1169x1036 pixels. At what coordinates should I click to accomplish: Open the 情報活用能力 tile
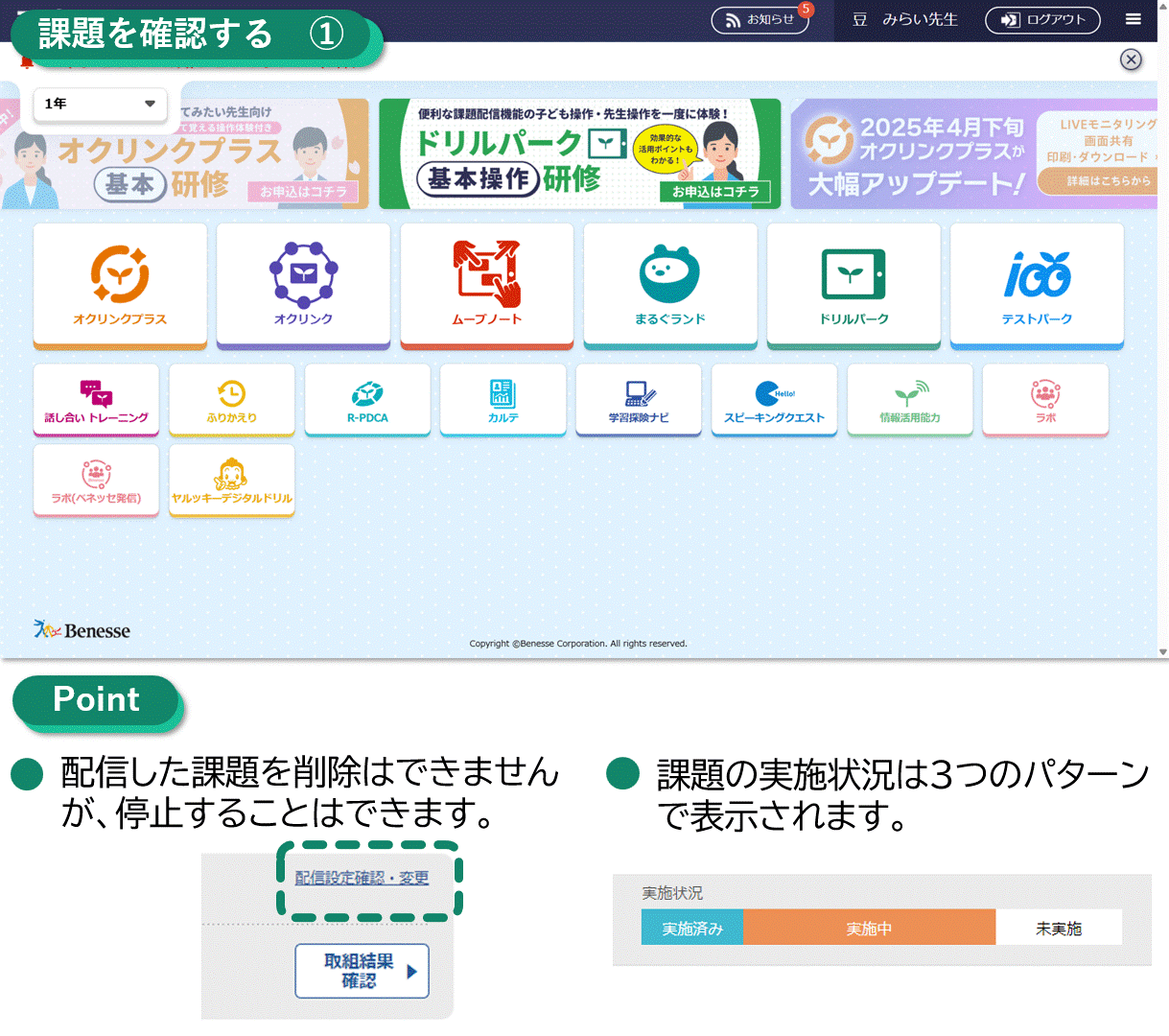[910, 400]
